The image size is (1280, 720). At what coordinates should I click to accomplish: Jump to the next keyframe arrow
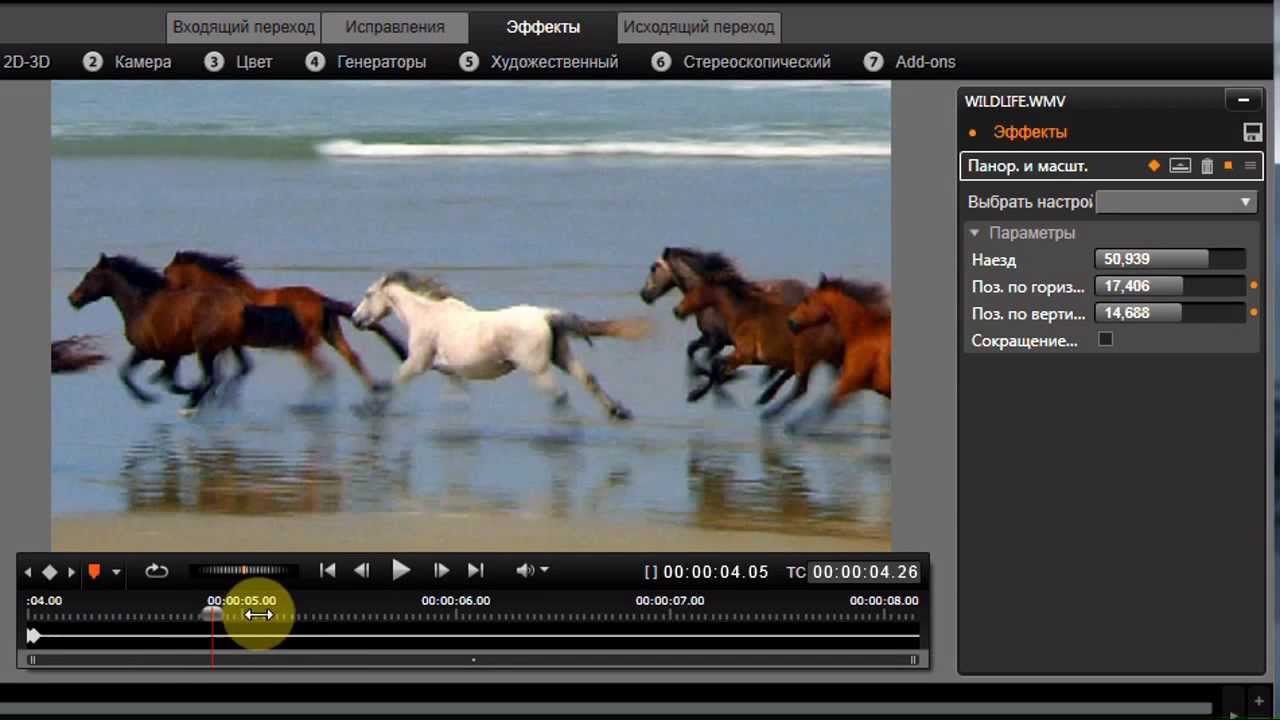click(x=71, y=573)
